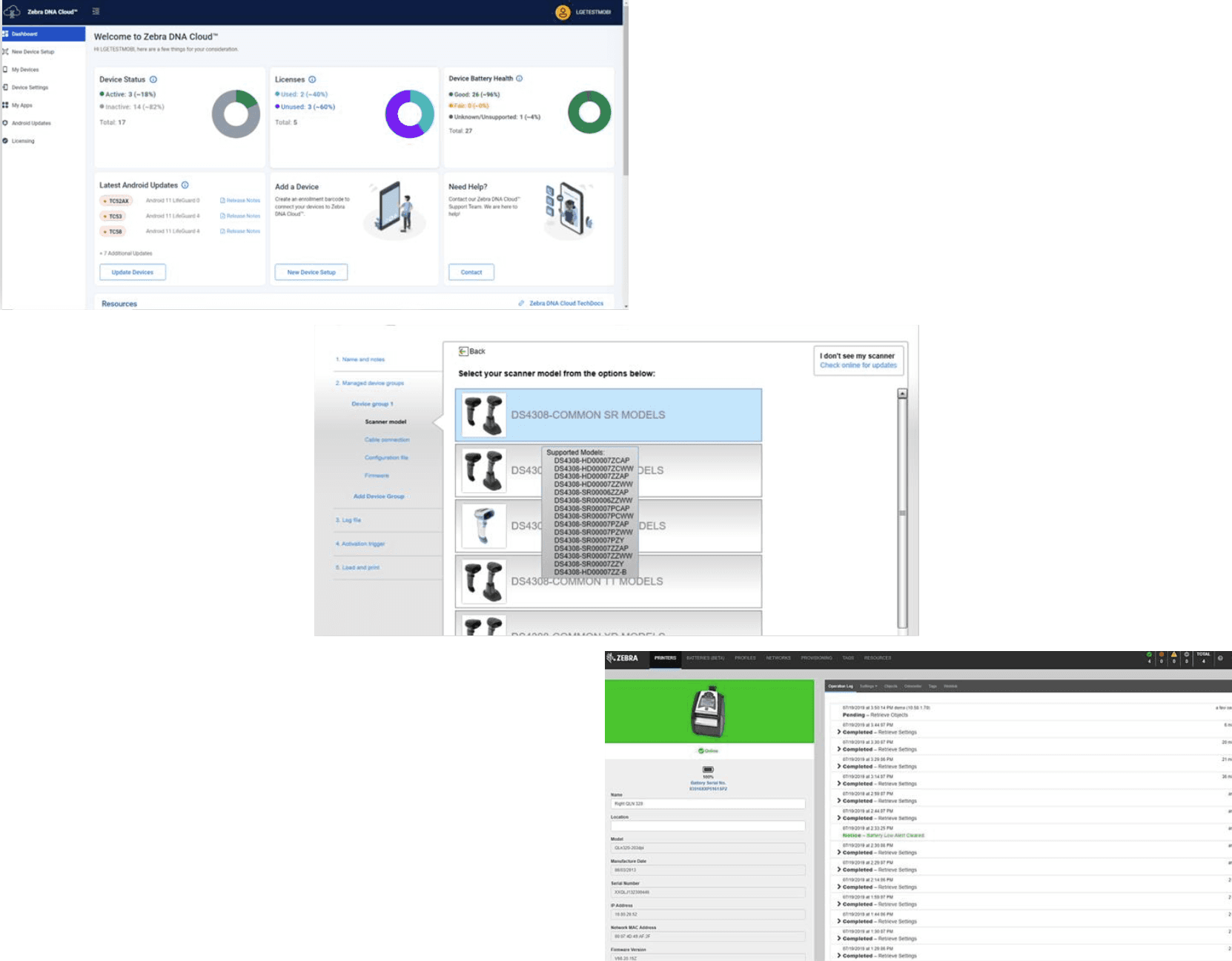Click the Back arrow icon in scanner wizard
1232x961 pixels.
point(463,351)
